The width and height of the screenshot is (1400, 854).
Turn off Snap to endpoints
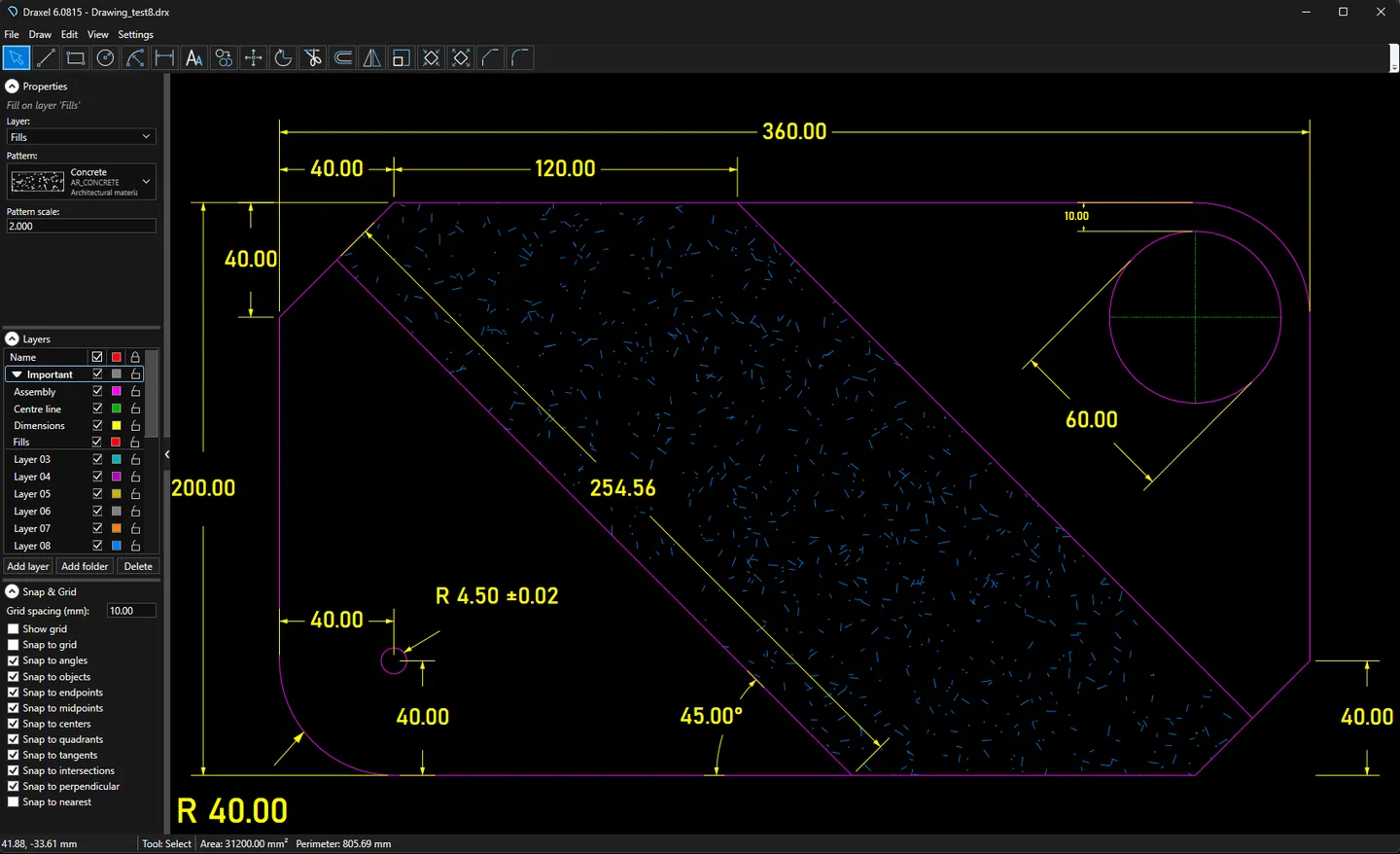pos(14,693)
